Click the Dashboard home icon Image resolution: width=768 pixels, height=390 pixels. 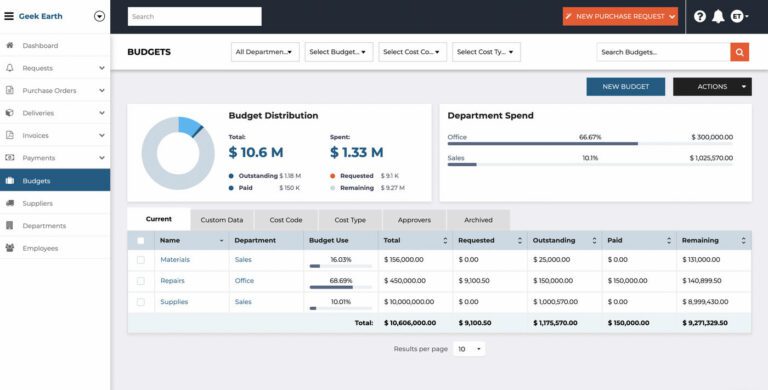pos(10,45)
